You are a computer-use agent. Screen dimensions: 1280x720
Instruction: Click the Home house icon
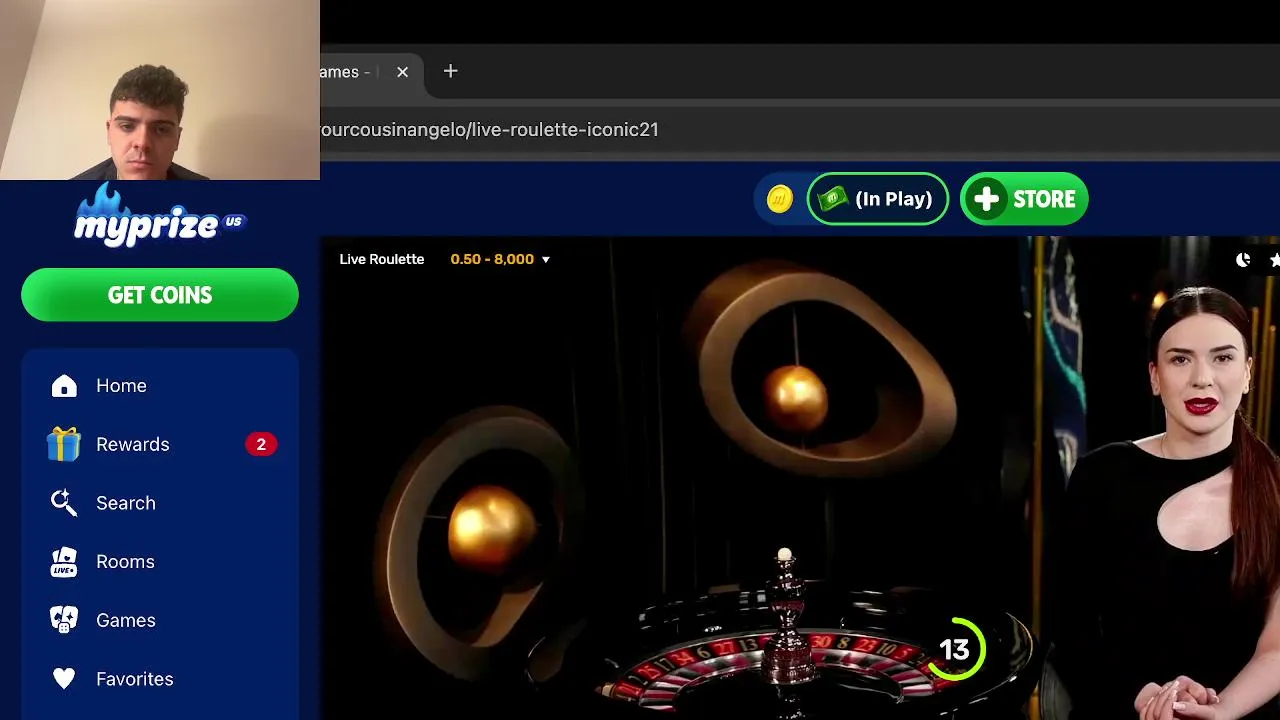(64, 386)
